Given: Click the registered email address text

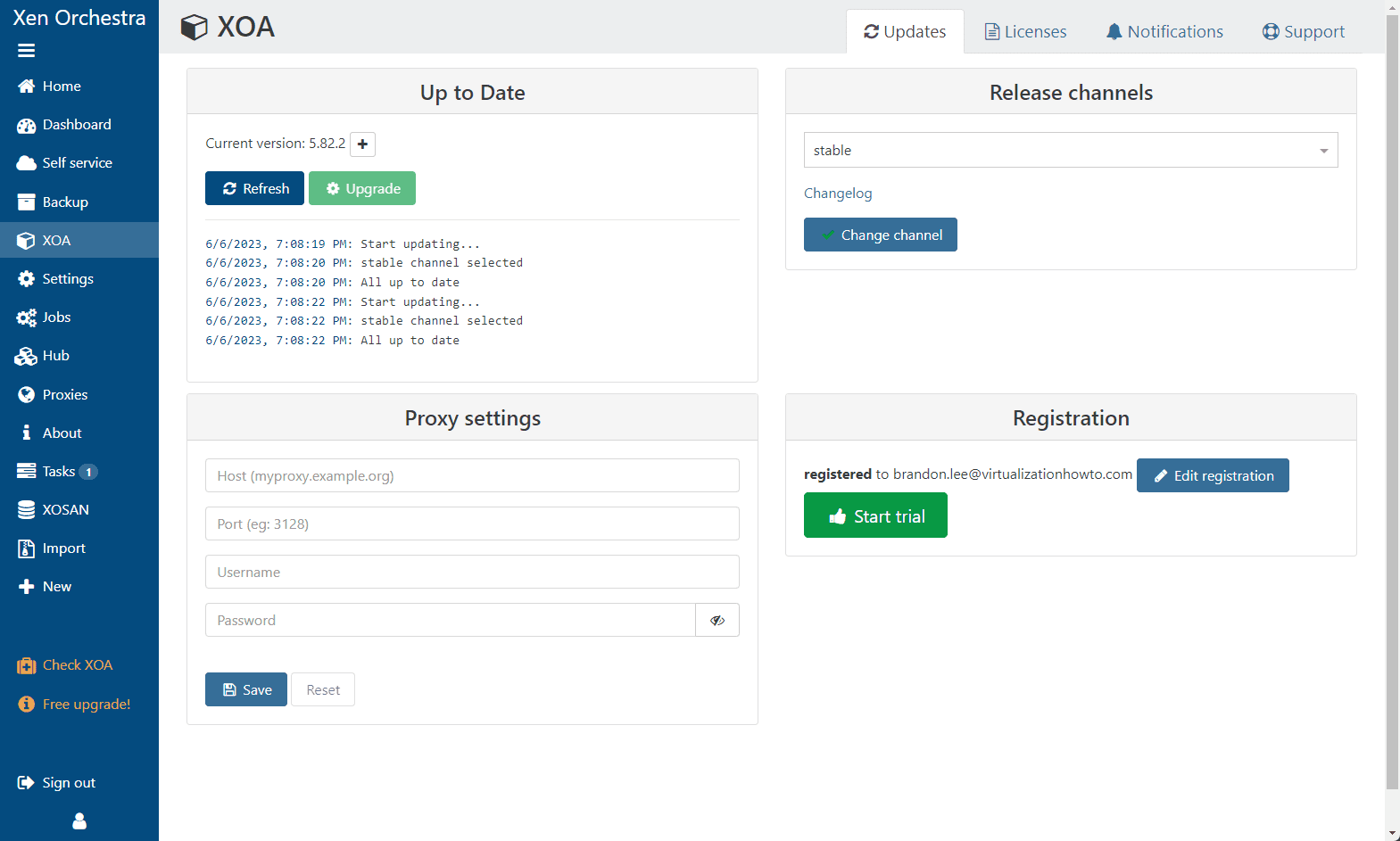Looking at the screenshot, I should pos(1013,474).
